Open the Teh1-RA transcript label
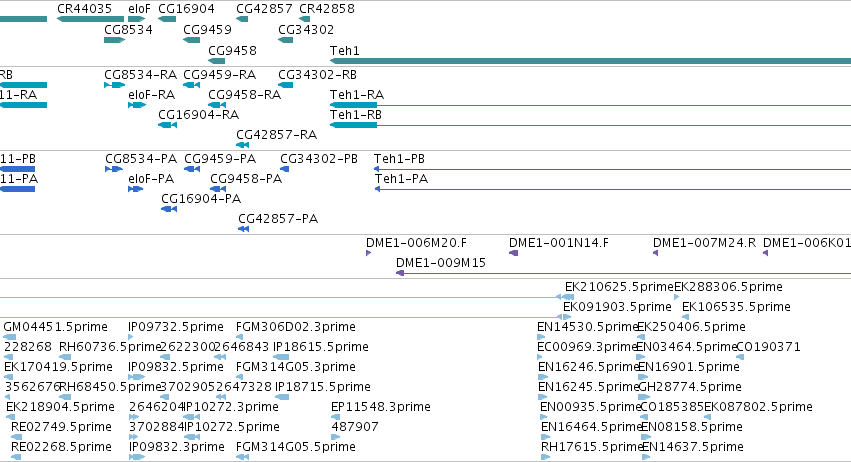The width and height of the screenshot is (851, 462). click(357, 95)
